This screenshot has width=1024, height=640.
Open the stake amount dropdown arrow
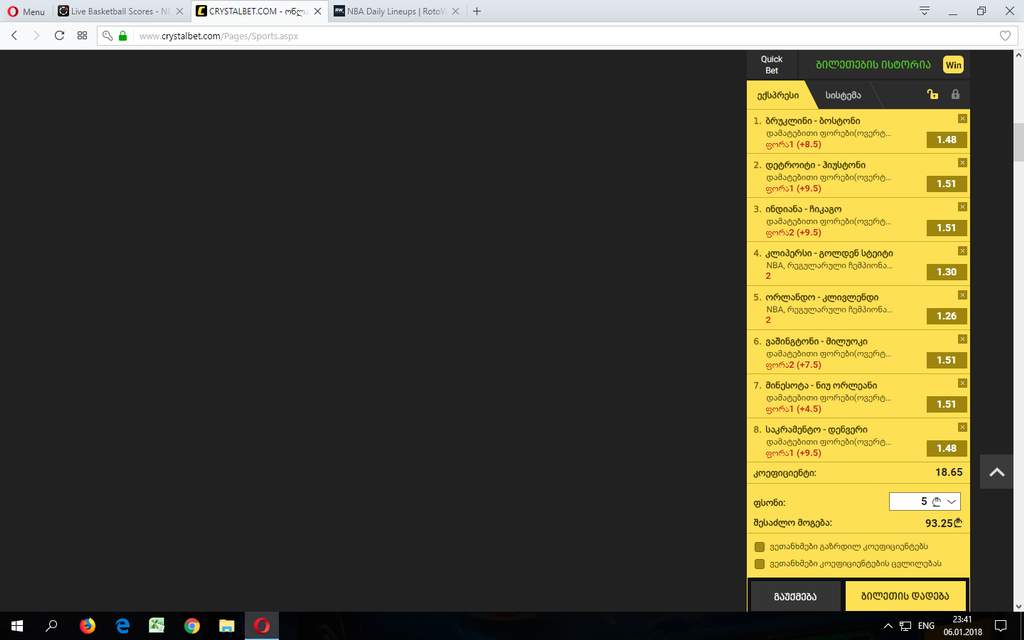tap(952, 502)
